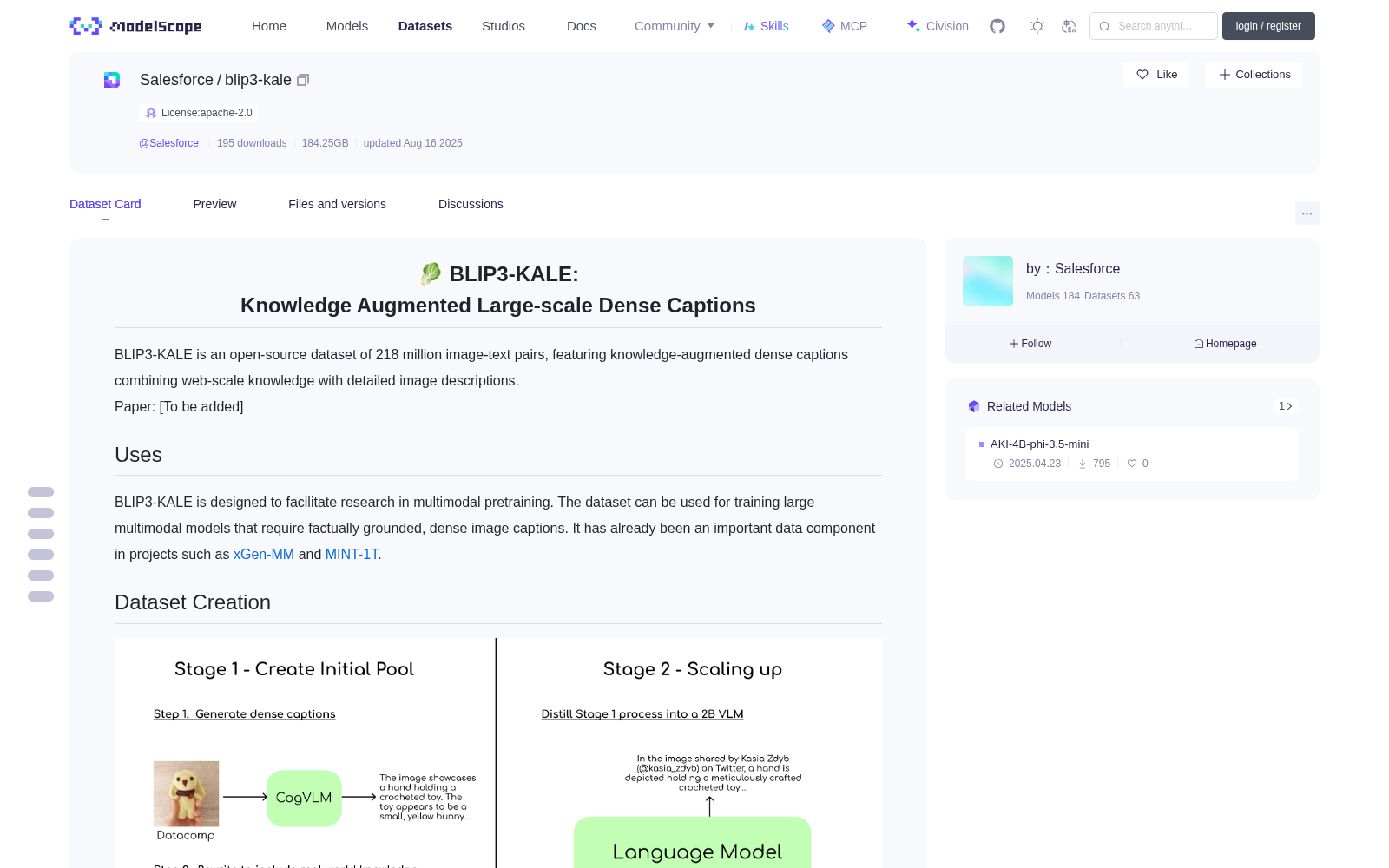Viewport: 1389px width, 868px height.
Task: Click the 184.25GB size text
Action: (325, 143)
